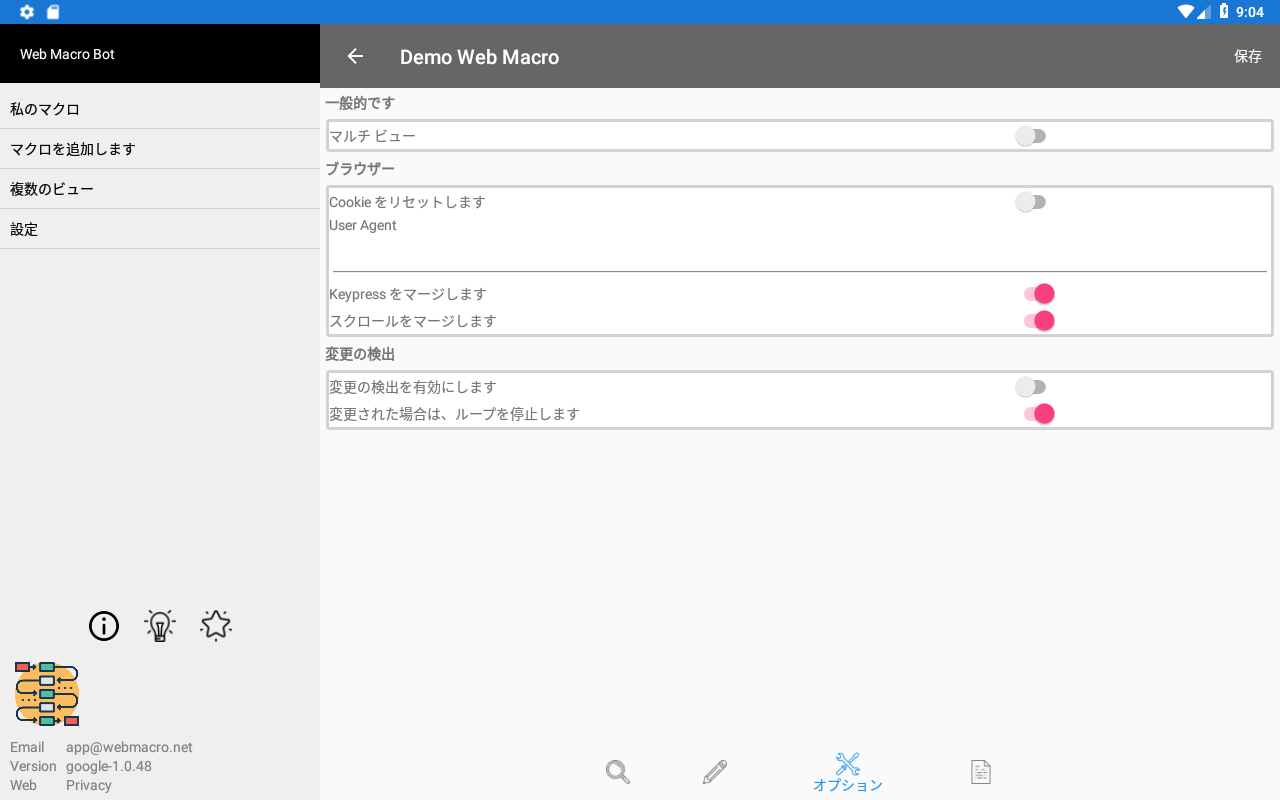Tap the Wi-Fi status icon
1280x800 pixels.
click(x=1186, y=12)
